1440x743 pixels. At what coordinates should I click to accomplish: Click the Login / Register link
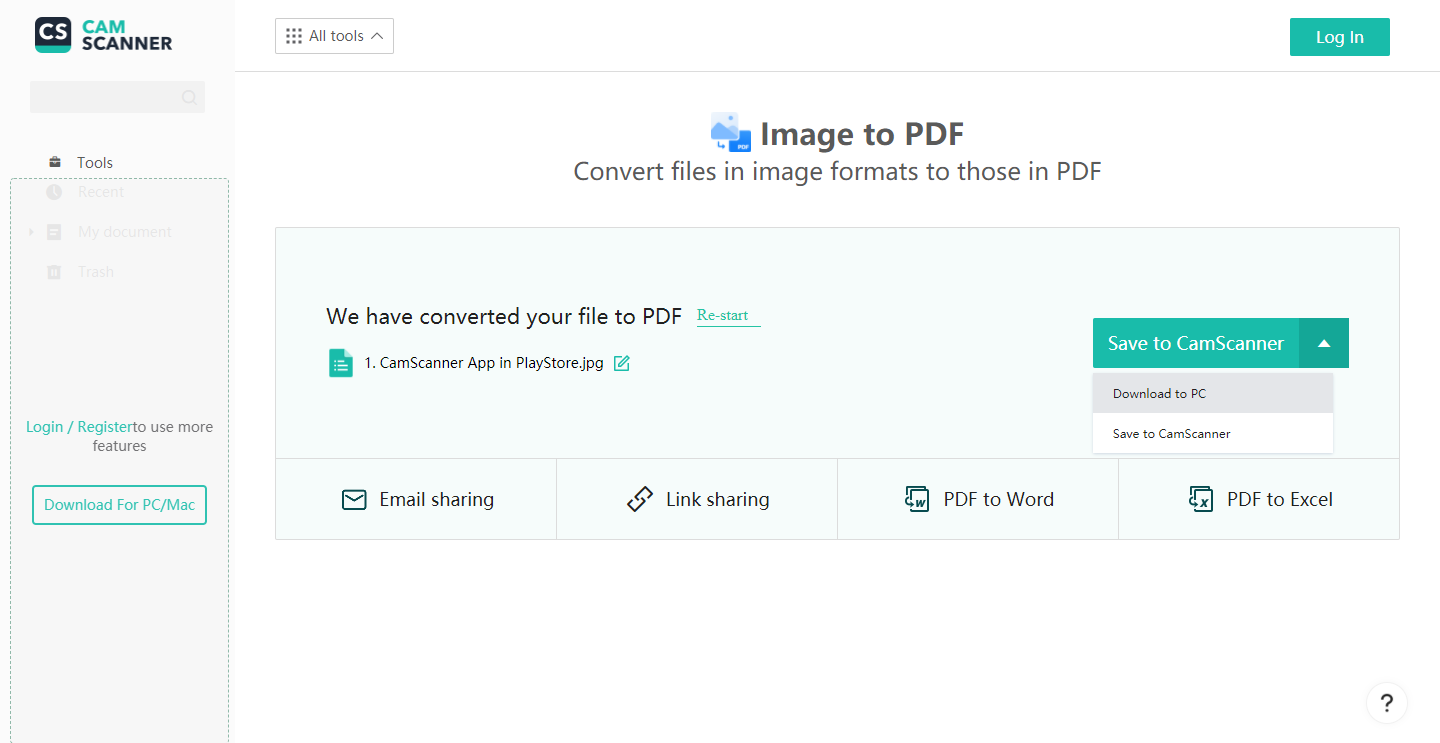point(79,427)
